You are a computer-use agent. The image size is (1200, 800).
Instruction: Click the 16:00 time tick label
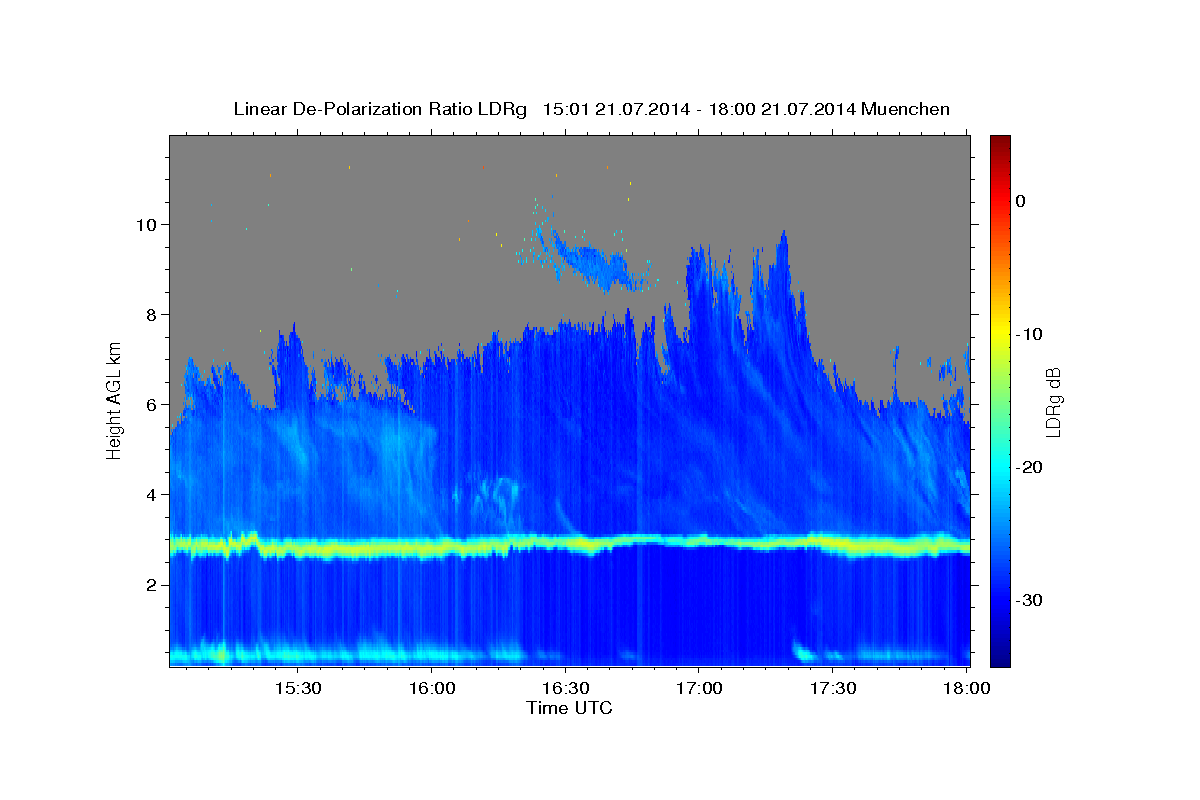[x=432, y=689]
